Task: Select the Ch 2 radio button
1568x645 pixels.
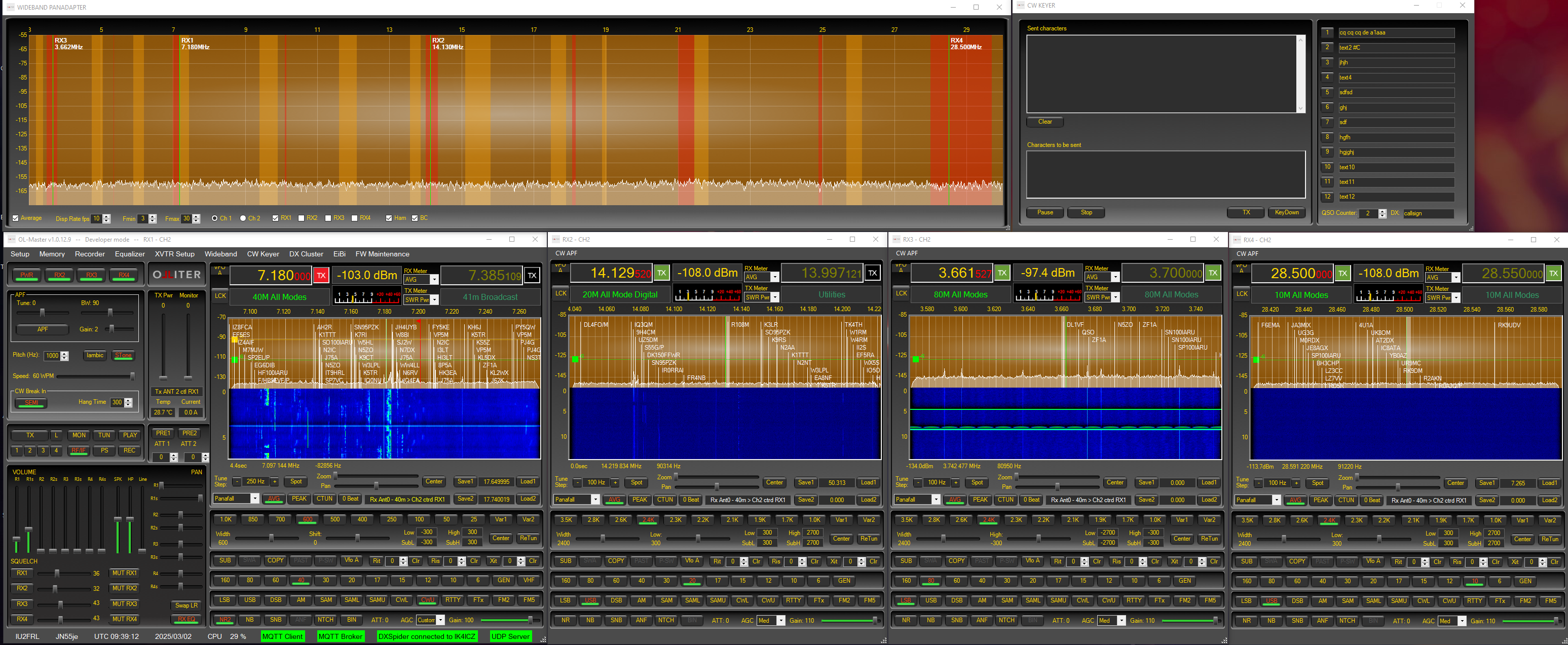Action: click(243, 217)
